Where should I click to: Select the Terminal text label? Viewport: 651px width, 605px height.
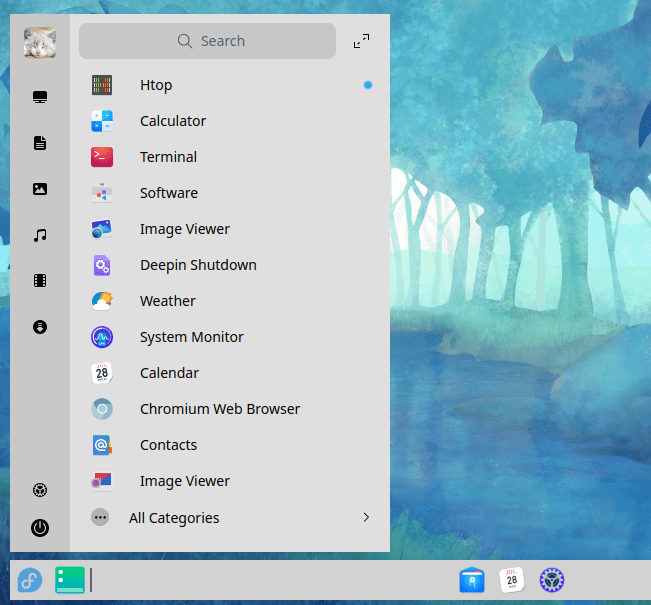(x=169, y=157)
